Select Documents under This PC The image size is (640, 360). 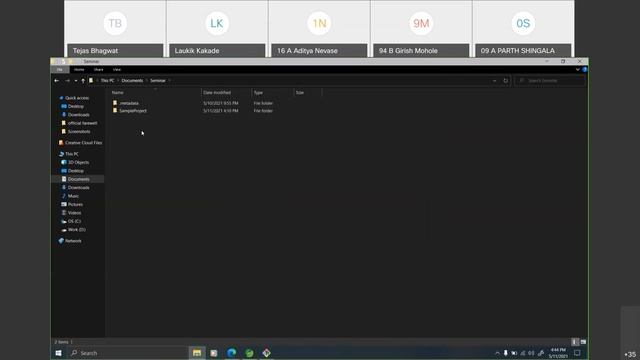click(78, 179)
